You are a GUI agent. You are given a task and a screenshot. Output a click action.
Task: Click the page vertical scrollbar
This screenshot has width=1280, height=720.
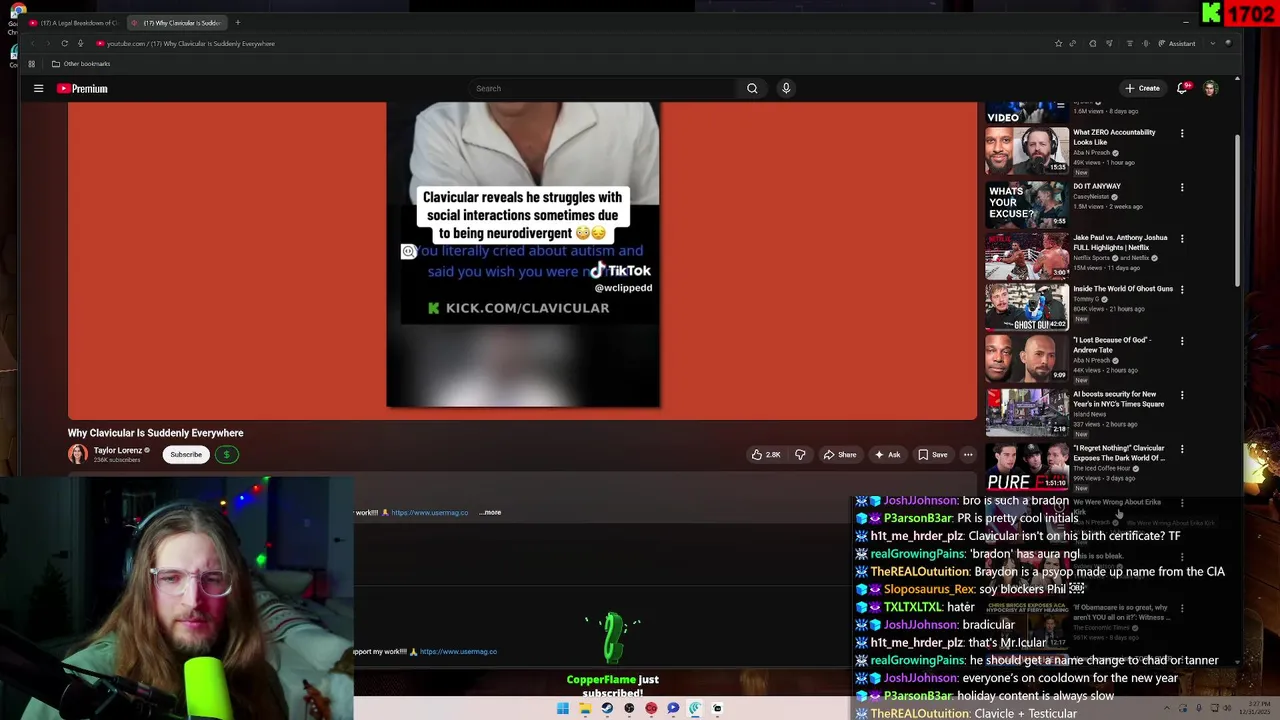pyautogui.click(x=1237, y=210)
